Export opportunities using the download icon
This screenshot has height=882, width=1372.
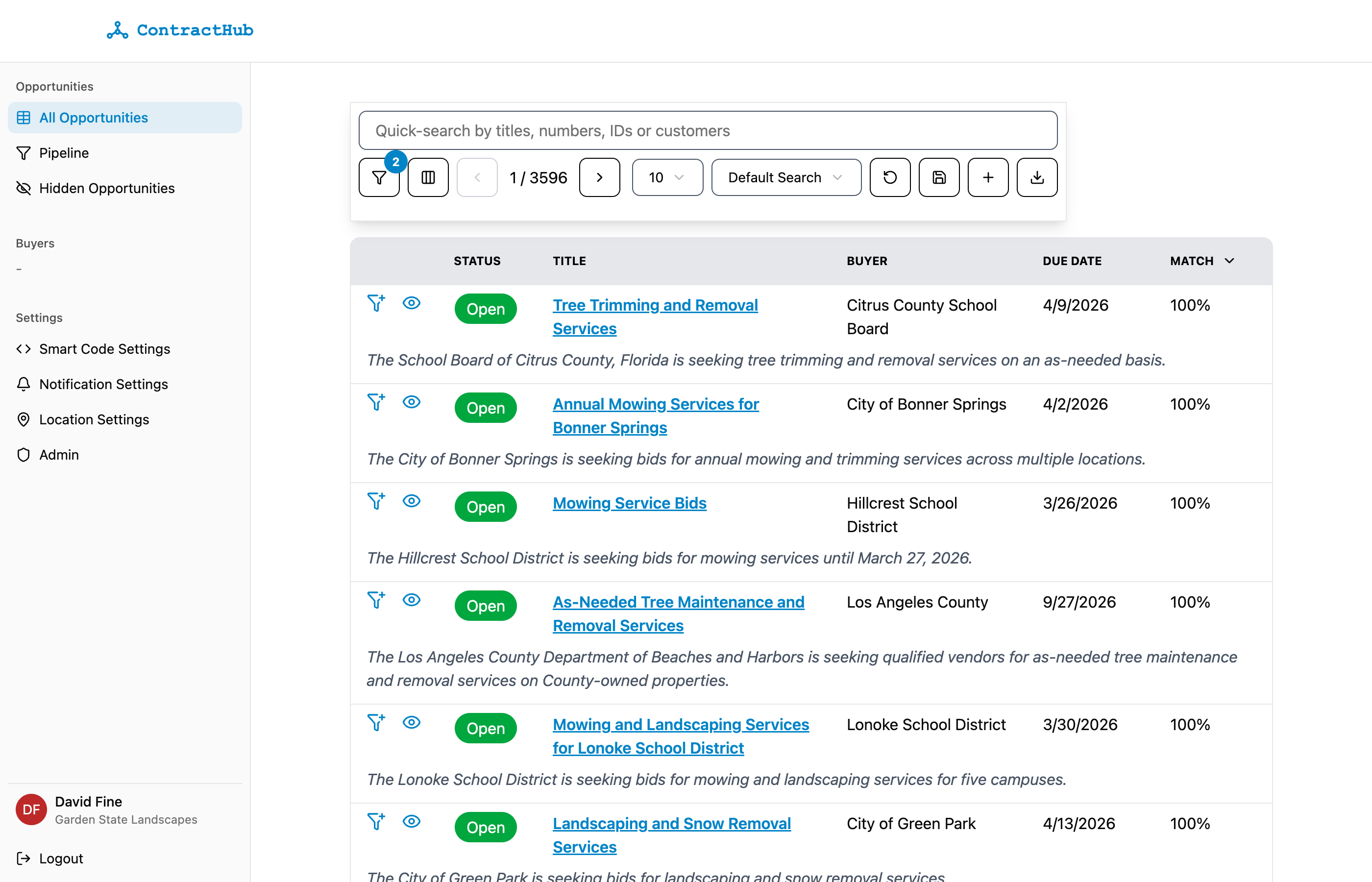point(1036,177)
